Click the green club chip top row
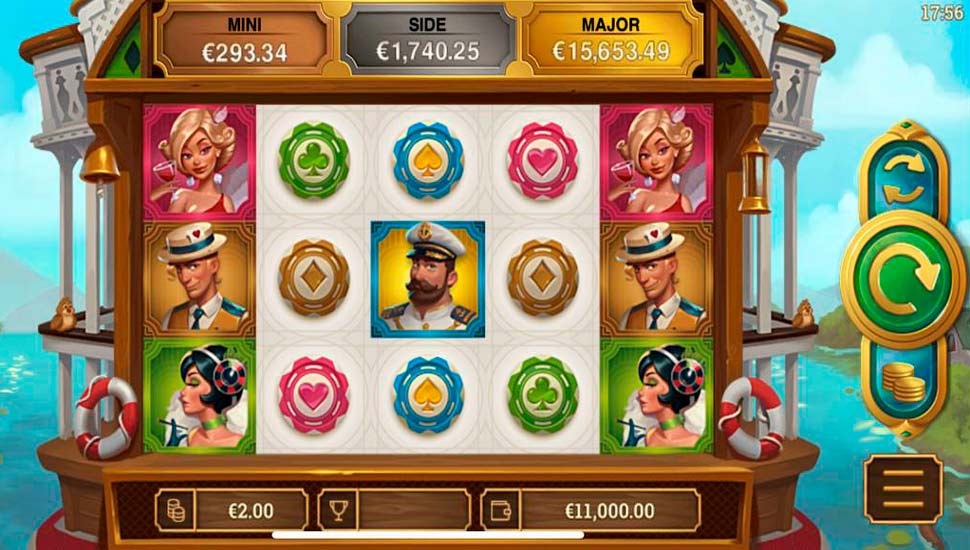Viewport: 970px width, 550px height. [314, 161]
